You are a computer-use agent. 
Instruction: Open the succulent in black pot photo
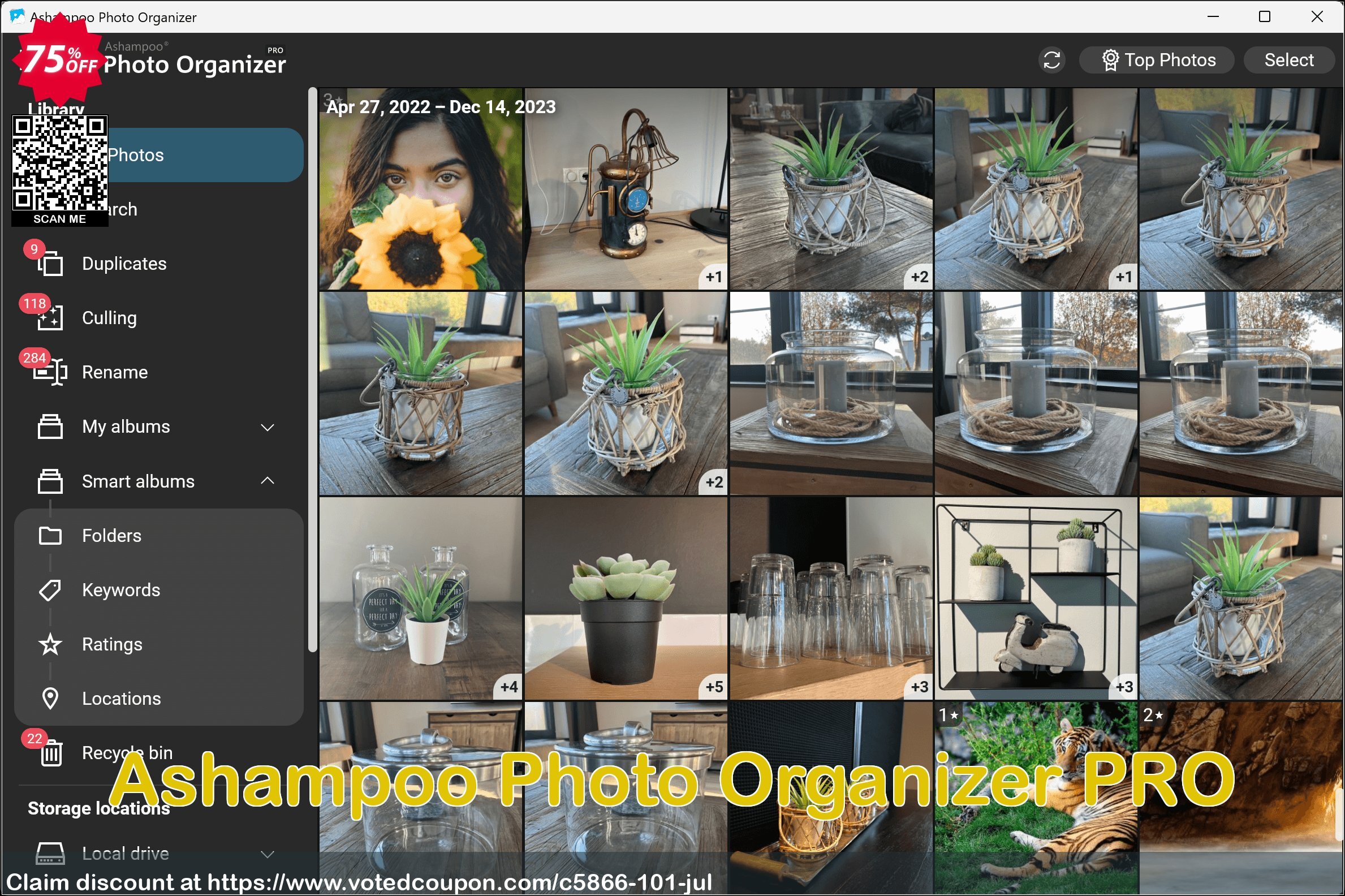(x=626, y=598)
